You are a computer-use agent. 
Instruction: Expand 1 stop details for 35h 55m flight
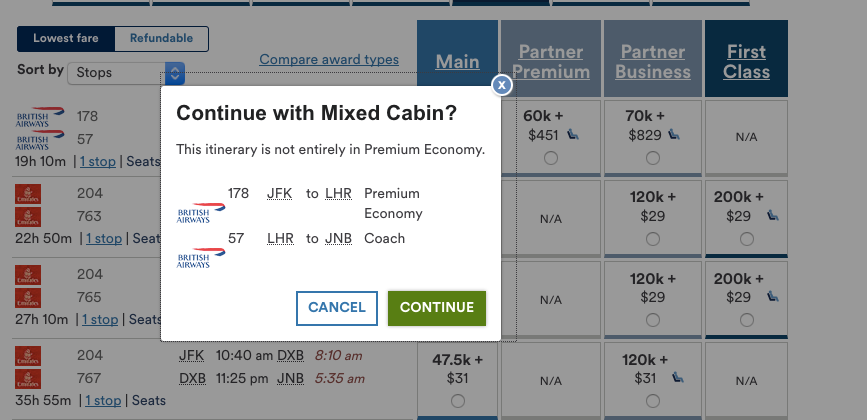tap(101, 400)
